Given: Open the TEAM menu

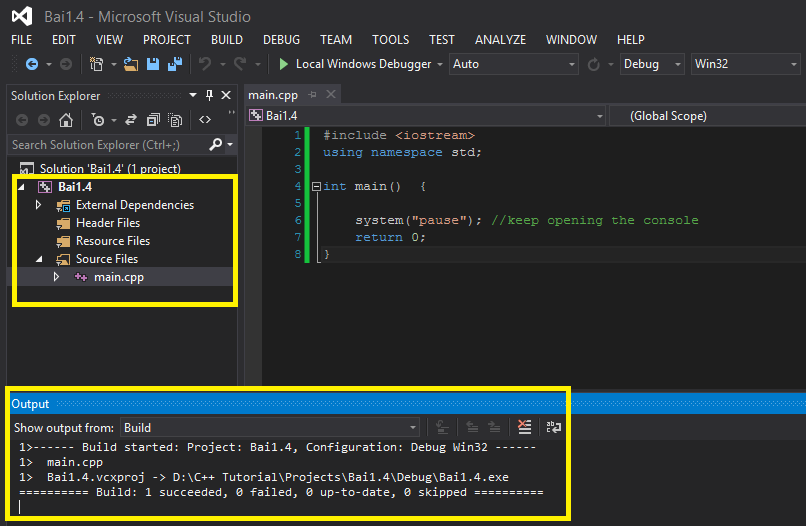Looking at the screenshot, I should tap(336, 40).
